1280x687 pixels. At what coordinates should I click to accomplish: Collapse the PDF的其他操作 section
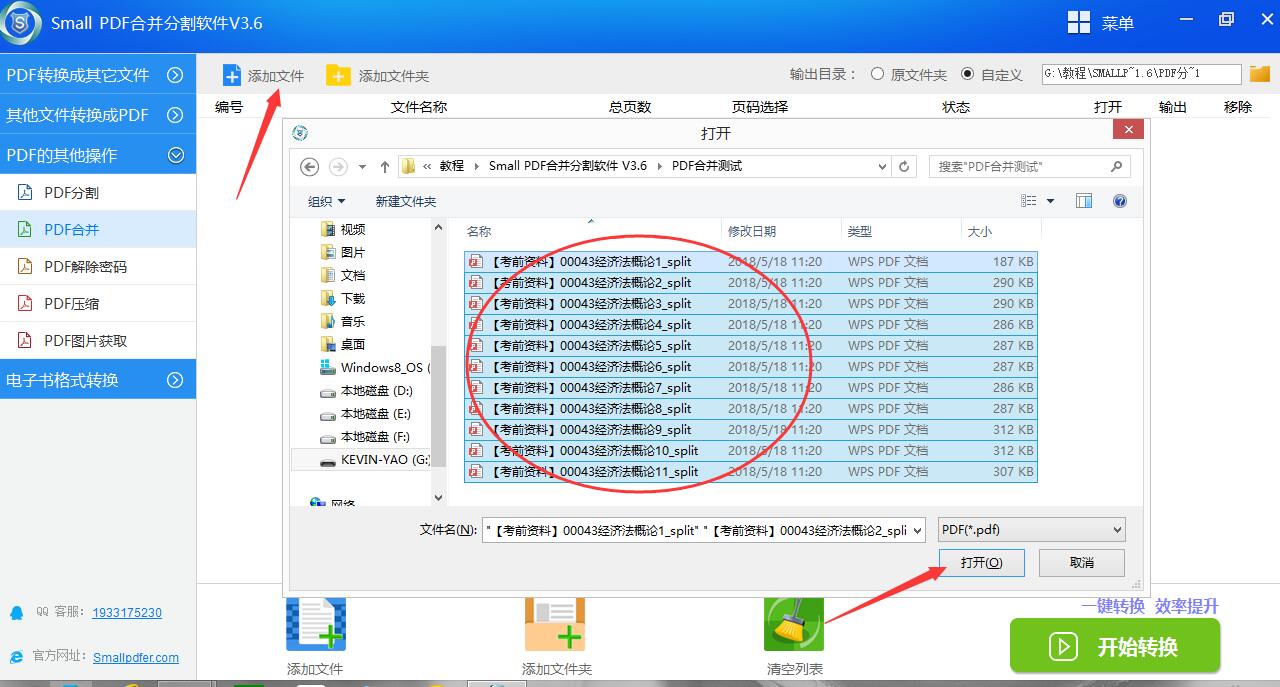175,155
